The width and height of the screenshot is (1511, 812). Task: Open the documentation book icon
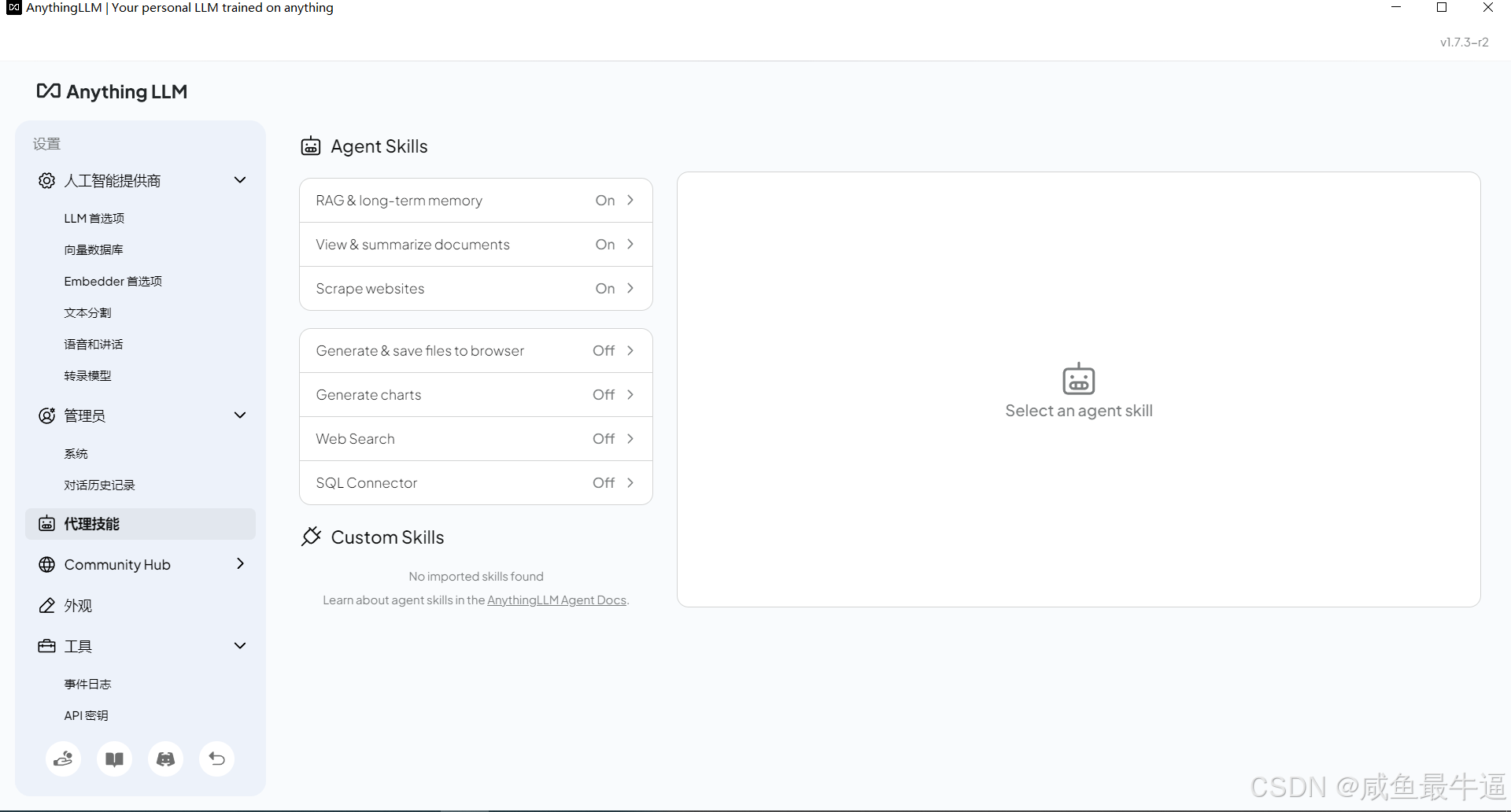pos(114,759)
